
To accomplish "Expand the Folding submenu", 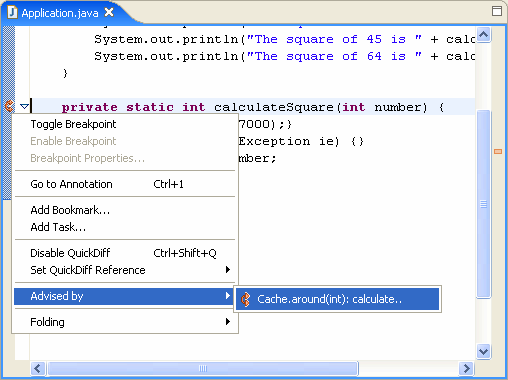I will coord(125,322).
